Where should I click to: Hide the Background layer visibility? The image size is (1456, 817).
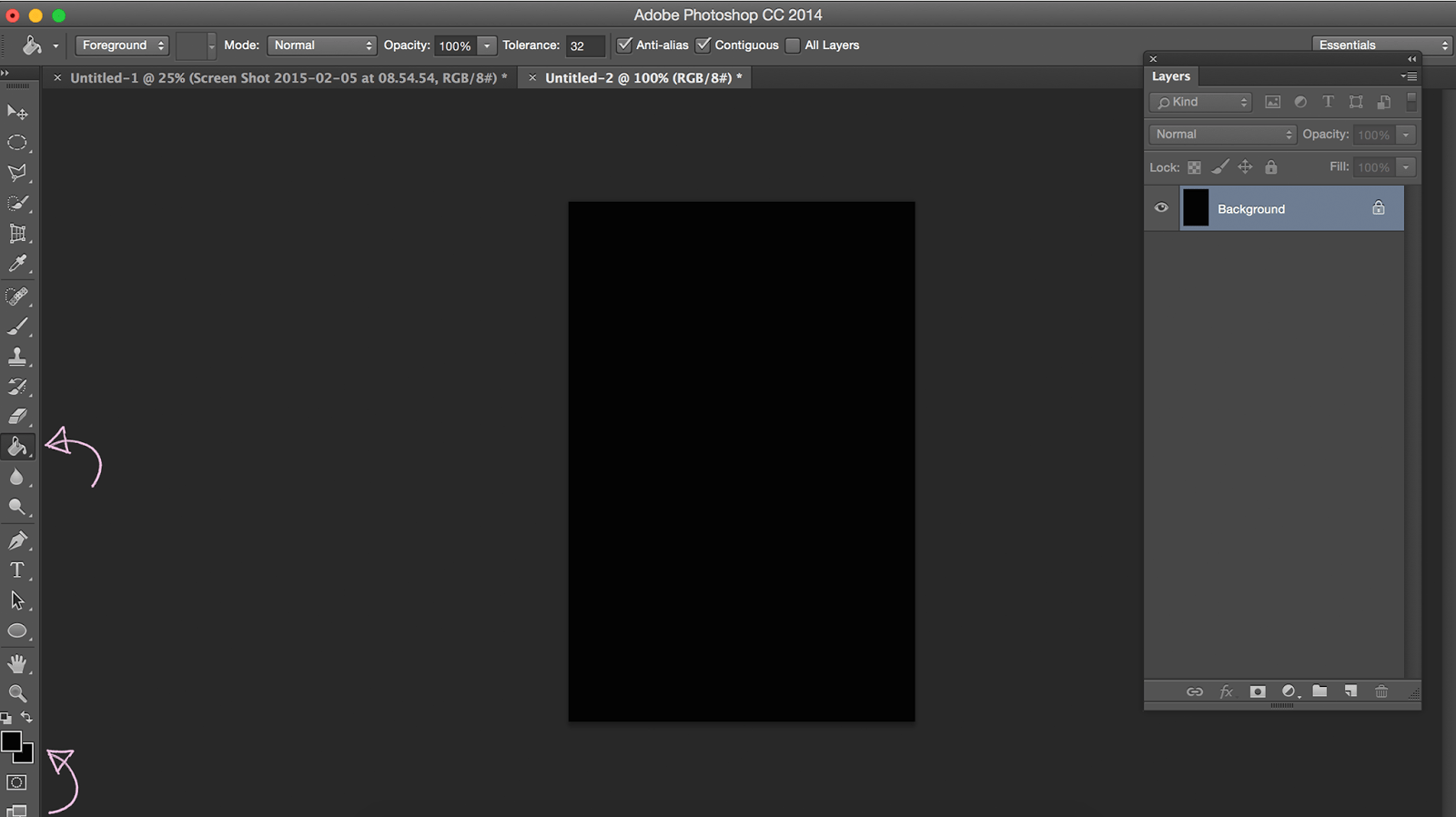click(x=1161, y=207)
